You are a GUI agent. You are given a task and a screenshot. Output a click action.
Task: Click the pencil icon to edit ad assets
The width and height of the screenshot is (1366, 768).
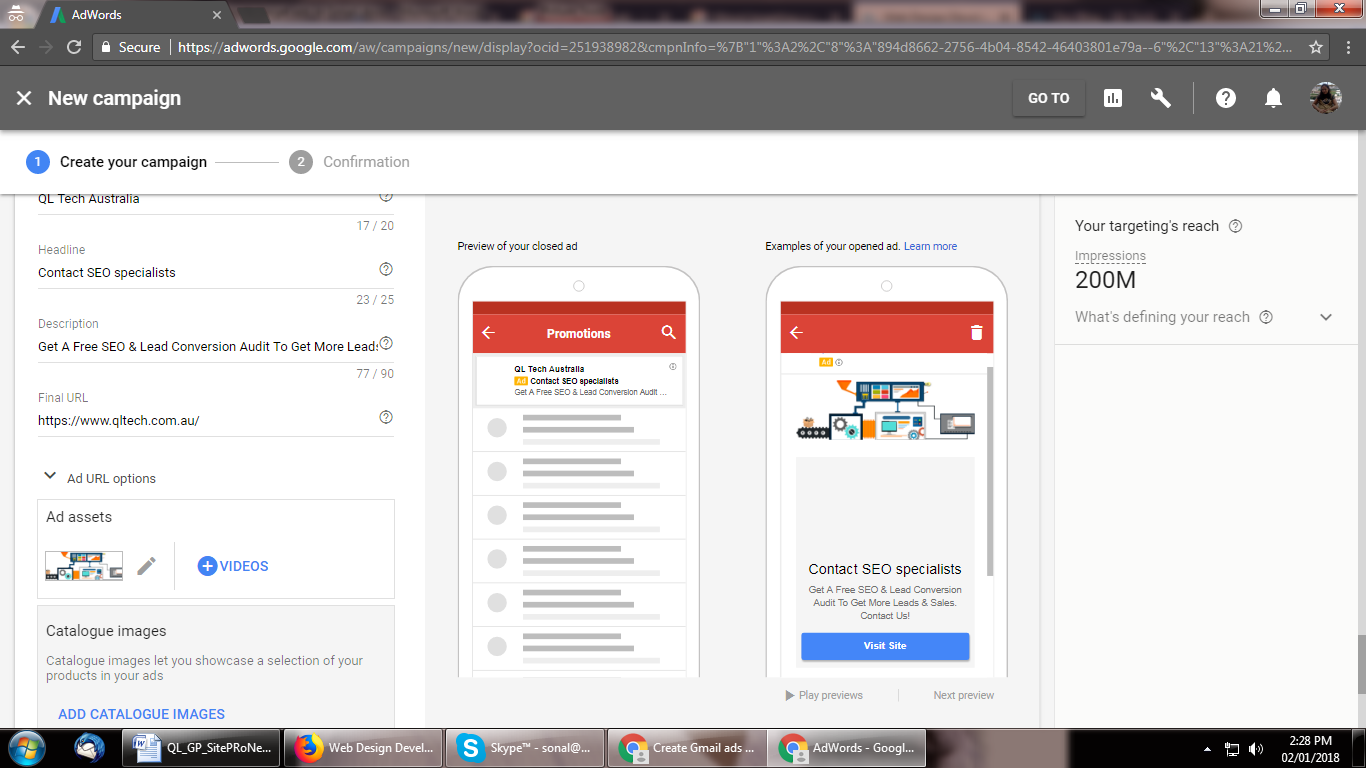146,566
